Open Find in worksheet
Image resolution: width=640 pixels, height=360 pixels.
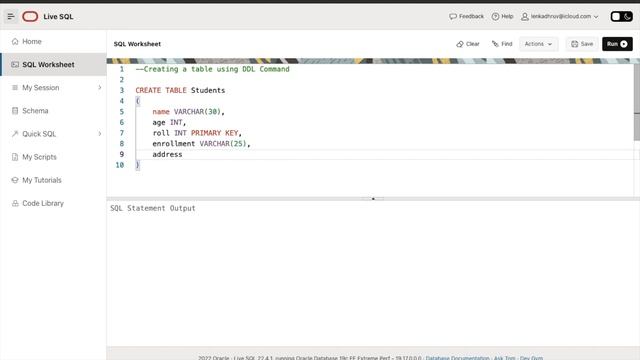(502, 44)
